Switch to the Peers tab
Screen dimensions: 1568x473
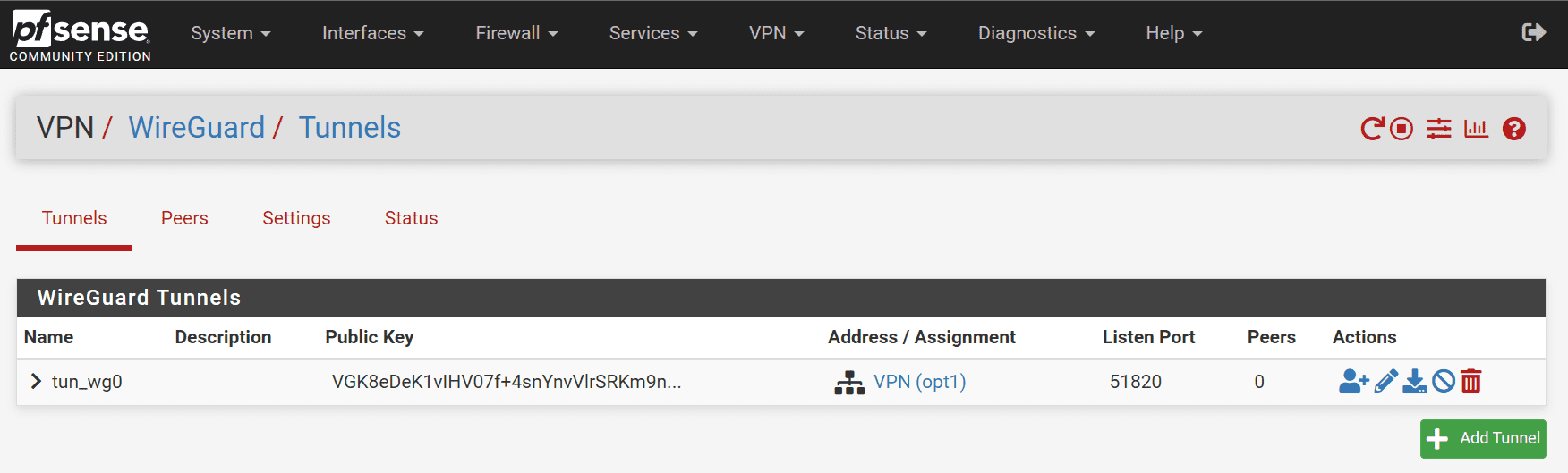184,218
